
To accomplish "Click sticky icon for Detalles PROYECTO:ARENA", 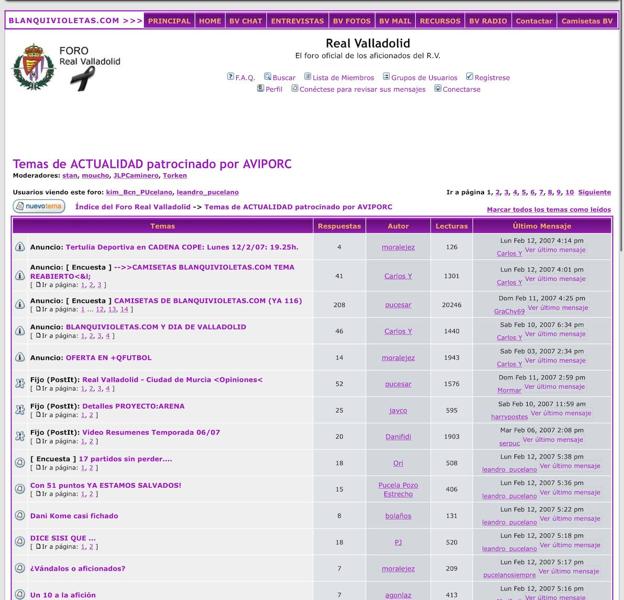I will 20,410.
